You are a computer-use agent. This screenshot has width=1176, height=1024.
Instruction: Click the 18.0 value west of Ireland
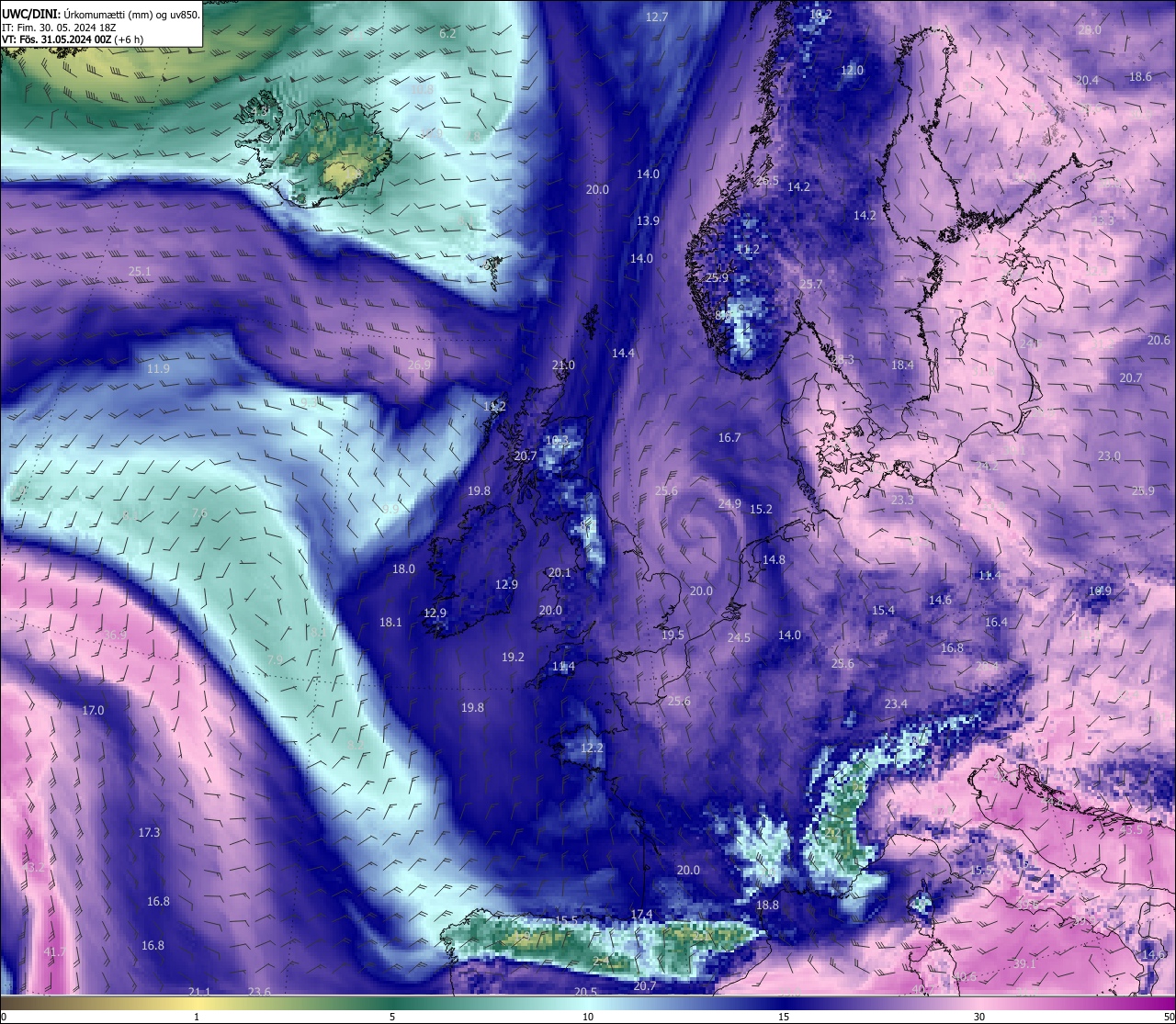pos(403,569)
